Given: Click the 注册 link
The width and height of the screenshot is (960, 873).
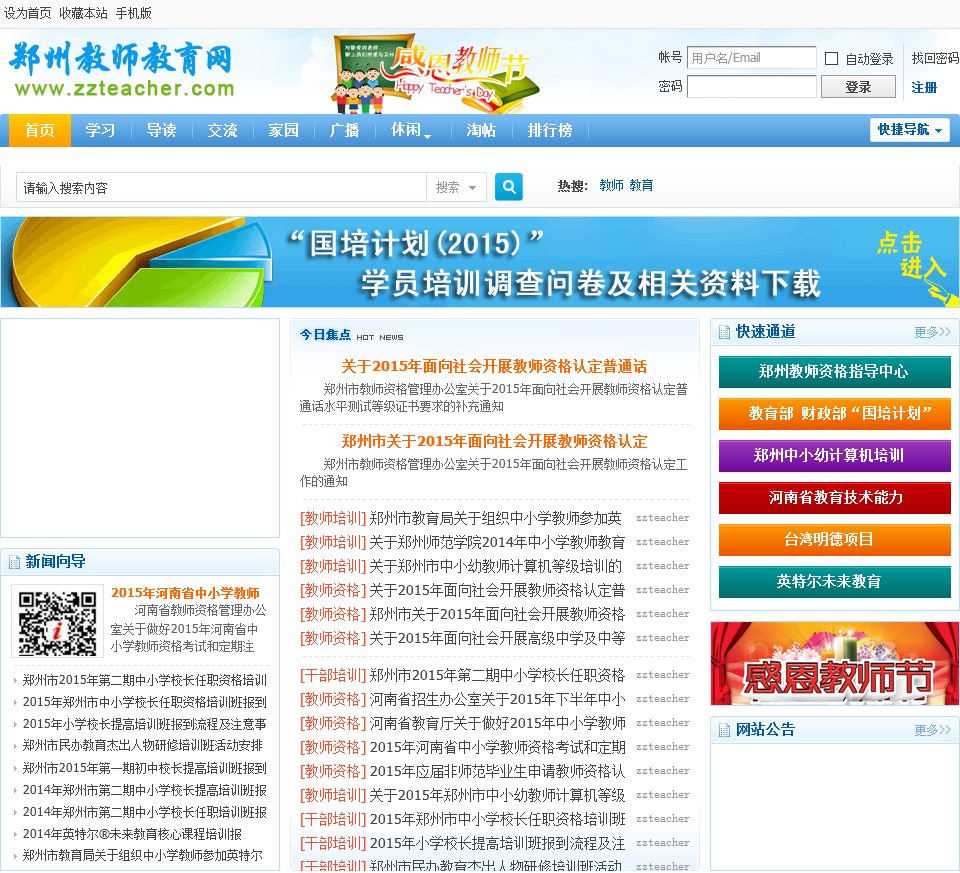Looking at the screenshot, I should (924, 88).
